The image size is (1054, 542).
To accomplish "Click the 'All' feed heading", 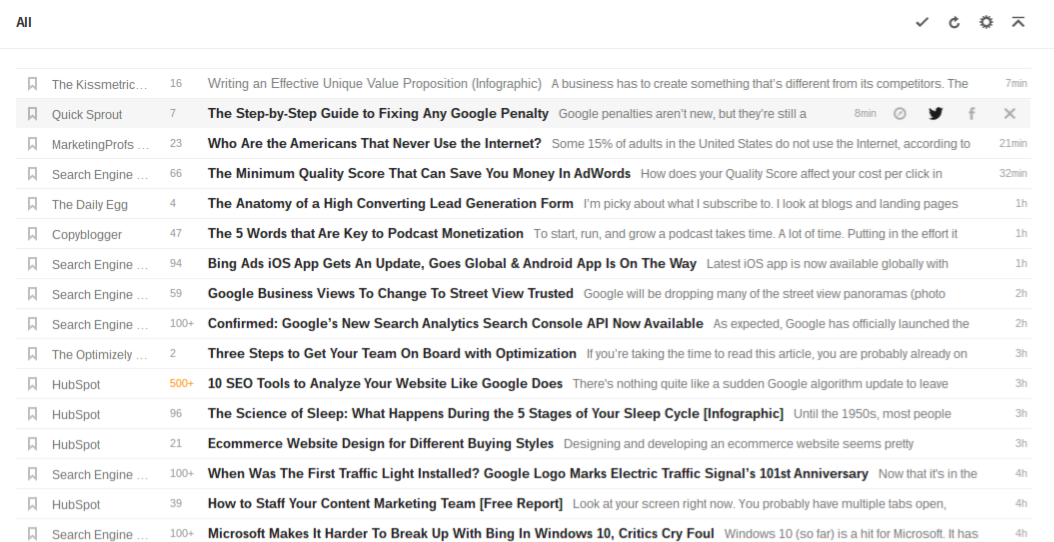I will tap(24, 22).
